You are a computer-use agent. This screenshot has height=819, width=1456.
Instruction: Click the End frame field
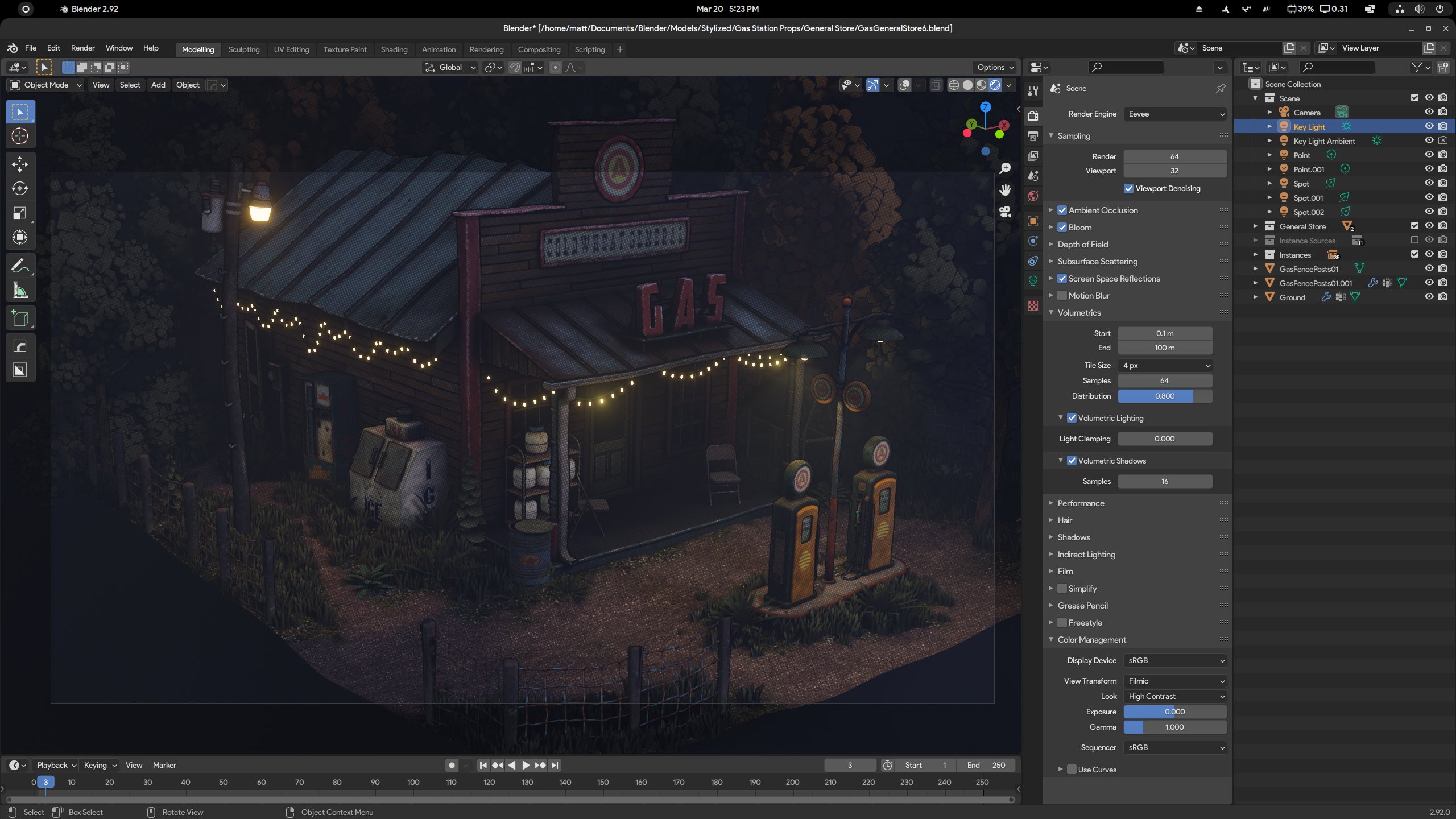pos(986,766)
